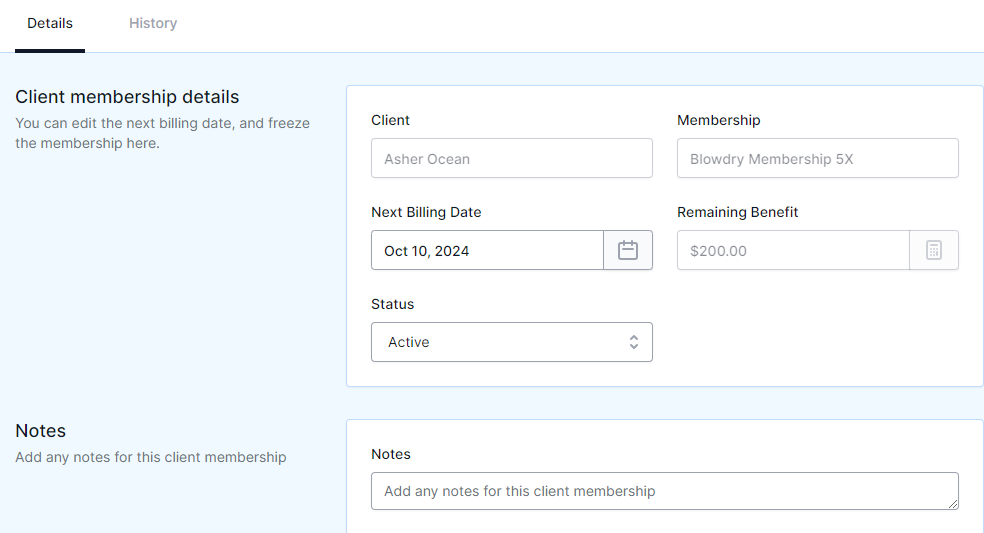Switch to the History tab
The height and width of the screenshot is (533, 984).
(x=153, y=24)
